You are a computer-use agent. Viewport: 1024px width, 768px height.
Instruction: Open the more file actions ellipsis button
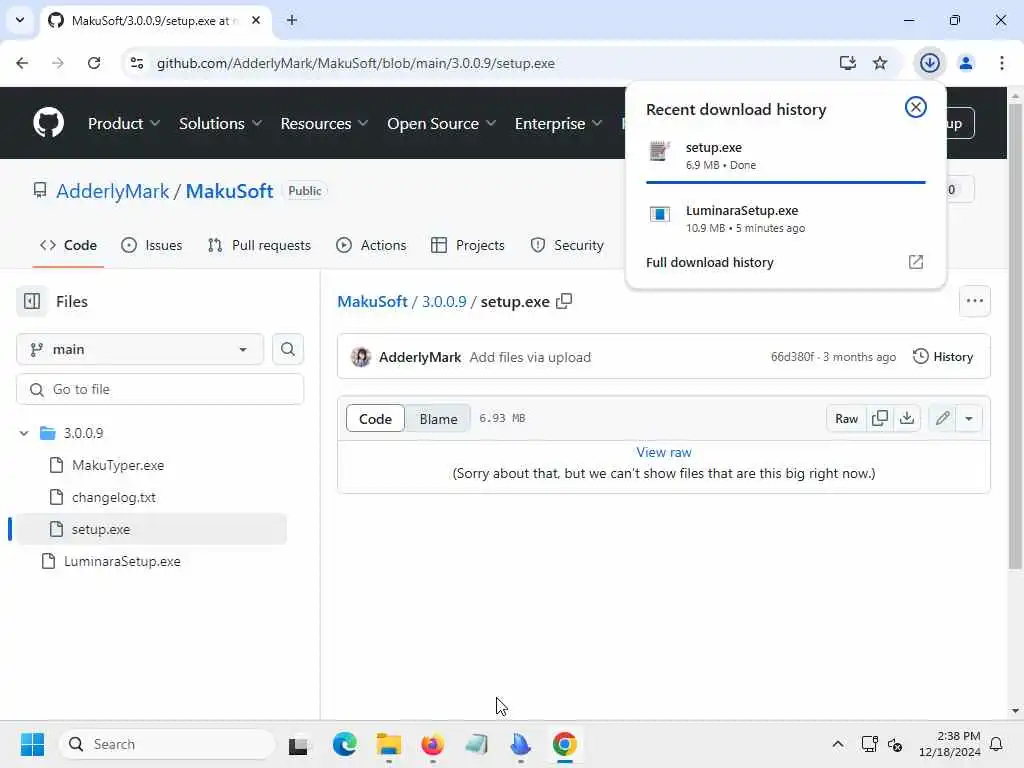974,301
